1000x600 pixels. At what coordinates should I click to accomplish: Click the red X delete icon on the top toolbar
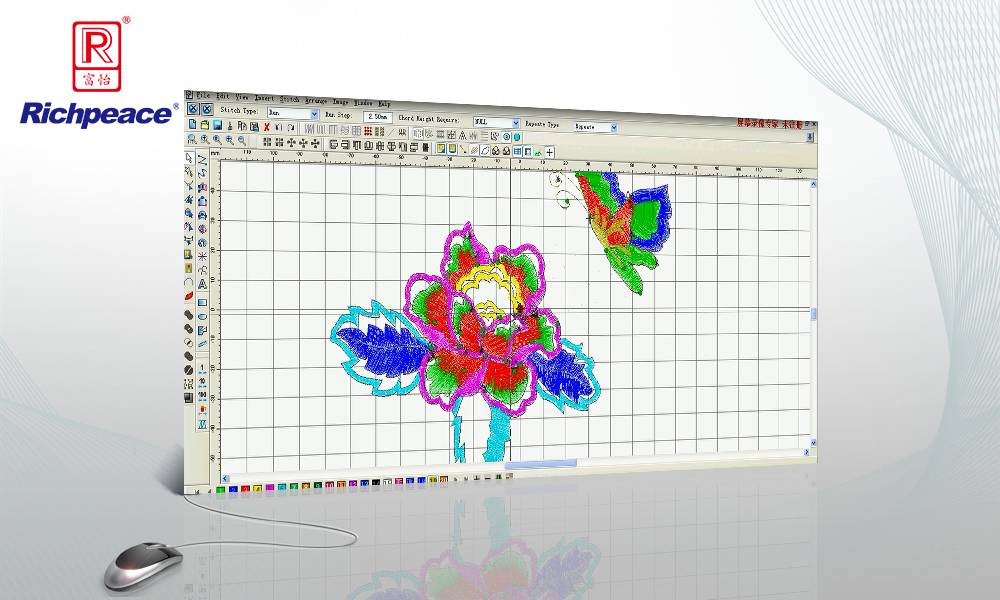point(267,127)
